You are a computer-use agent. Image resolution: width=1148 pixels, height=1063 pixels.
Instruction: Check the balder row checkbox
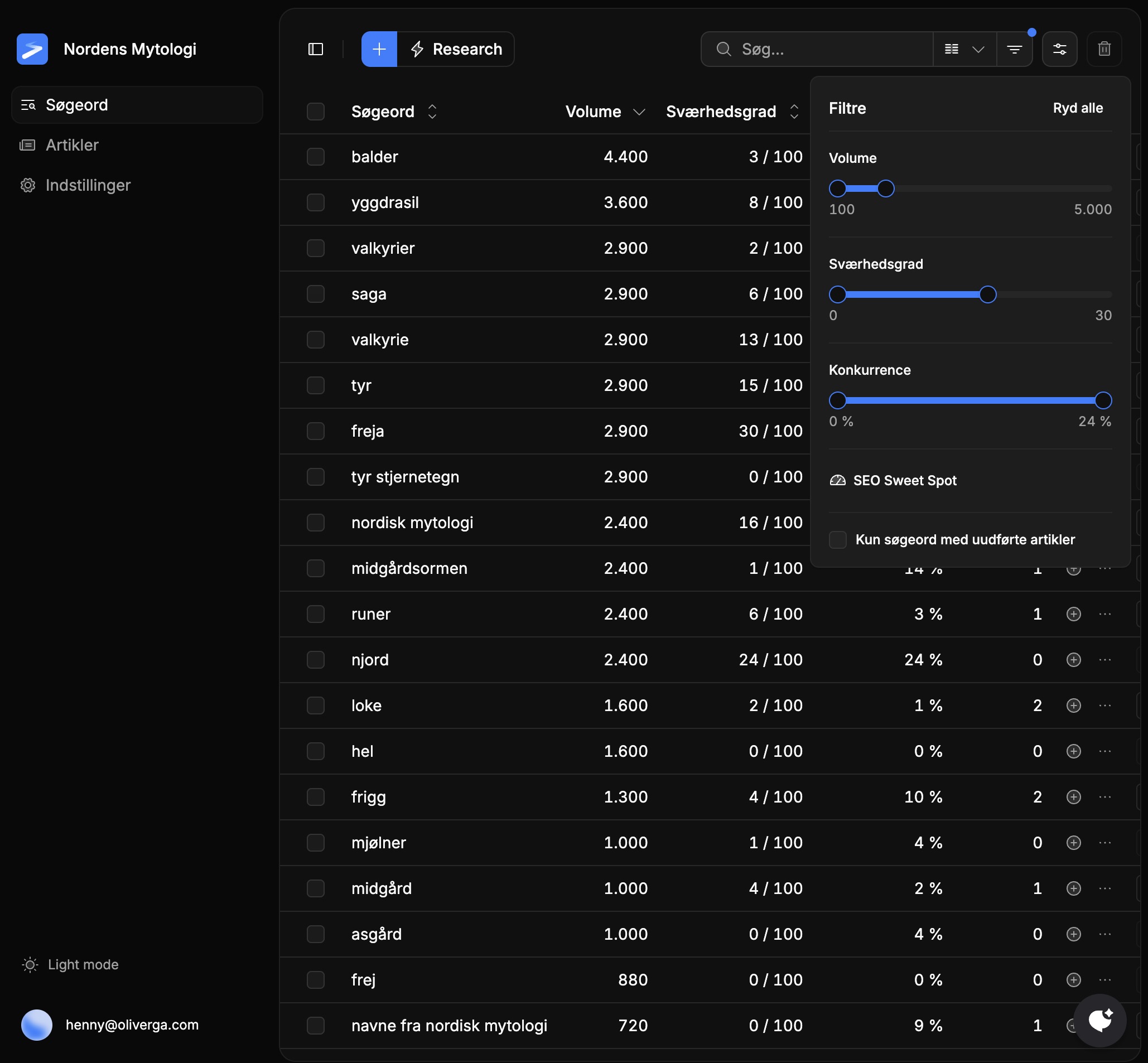[315, 157]
